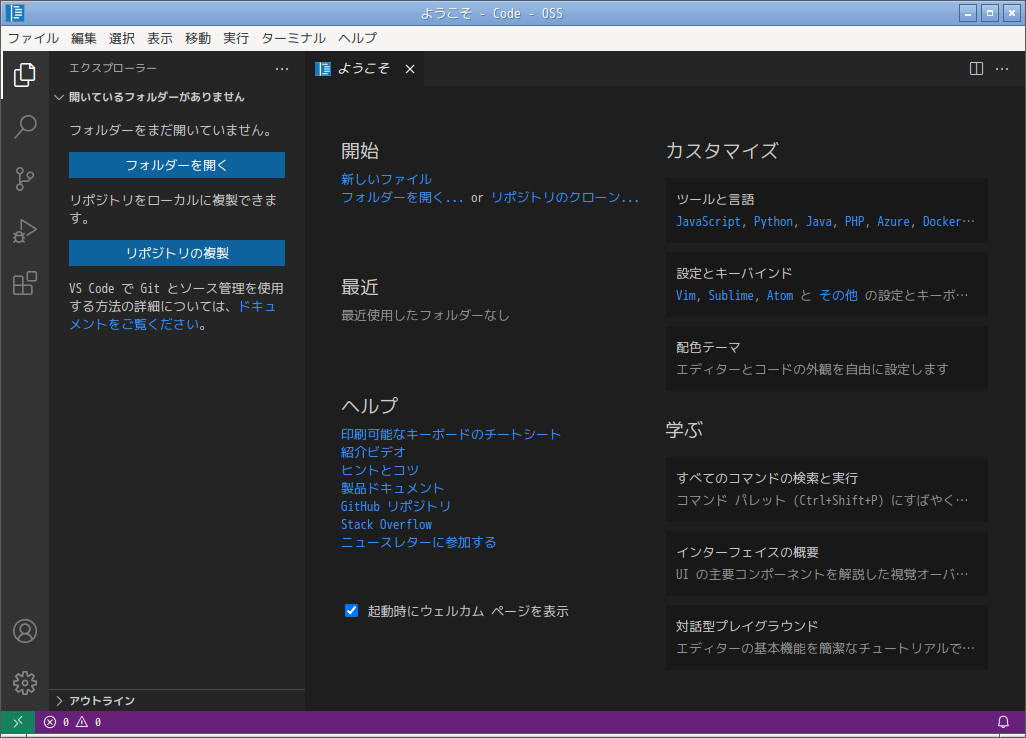
Task: Open the Manage gear icon
Action: pos(25,683)
